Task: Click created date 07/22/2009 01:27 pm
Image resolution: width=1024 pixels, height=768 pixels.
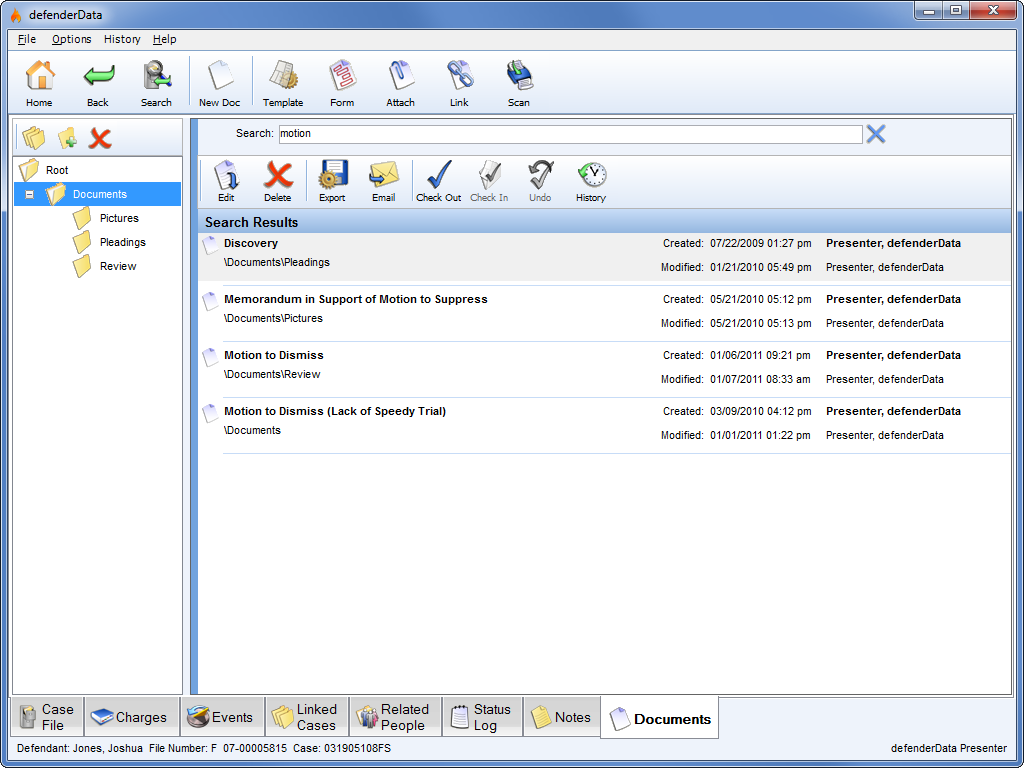Action: (761, 244)
